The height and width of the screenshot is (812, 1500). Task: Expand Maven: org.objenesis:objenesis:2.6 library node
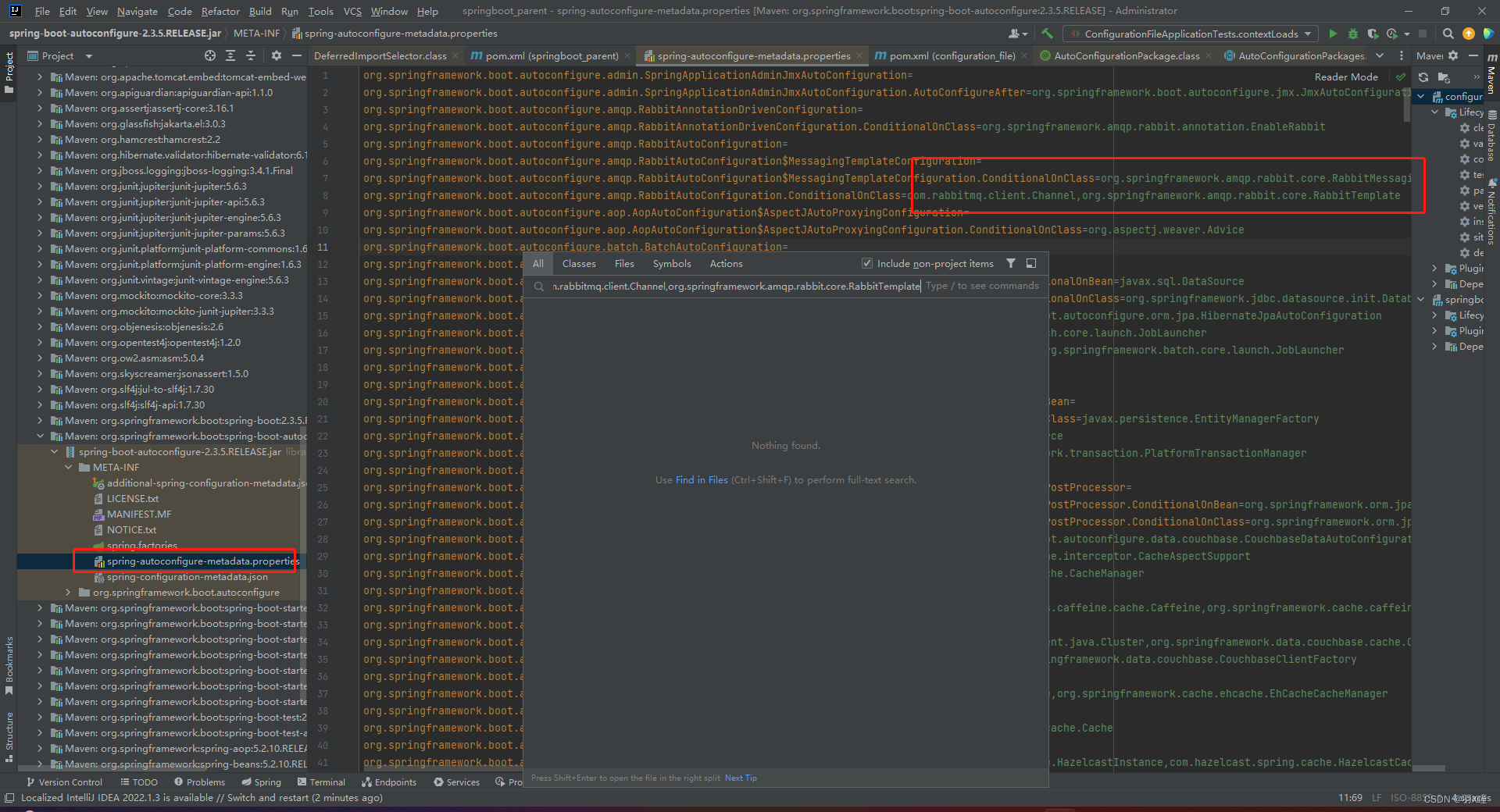(x=40, y=327)
